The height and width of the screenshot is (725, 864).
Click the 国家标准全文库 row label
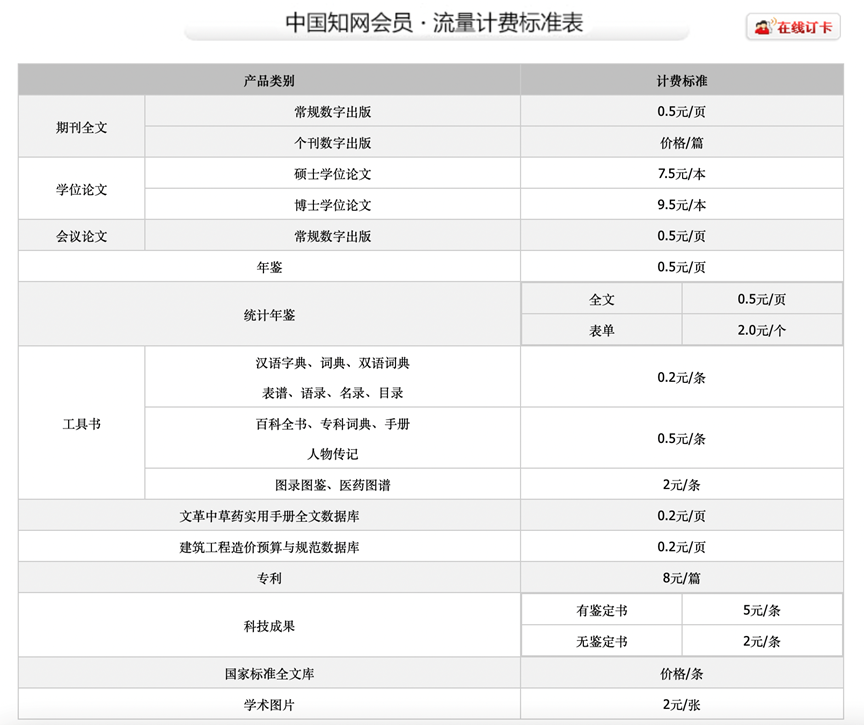pyautogui.click(x=269, y=674)
